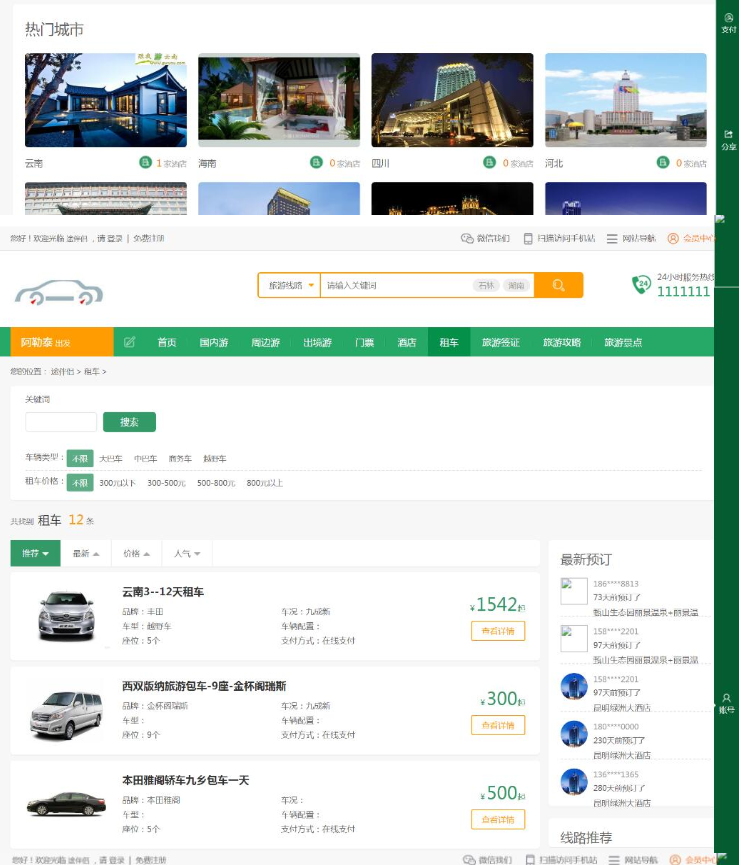741x865 pixels.
Task: Sort results by 推荐
Action: click(x=35, y=553)
